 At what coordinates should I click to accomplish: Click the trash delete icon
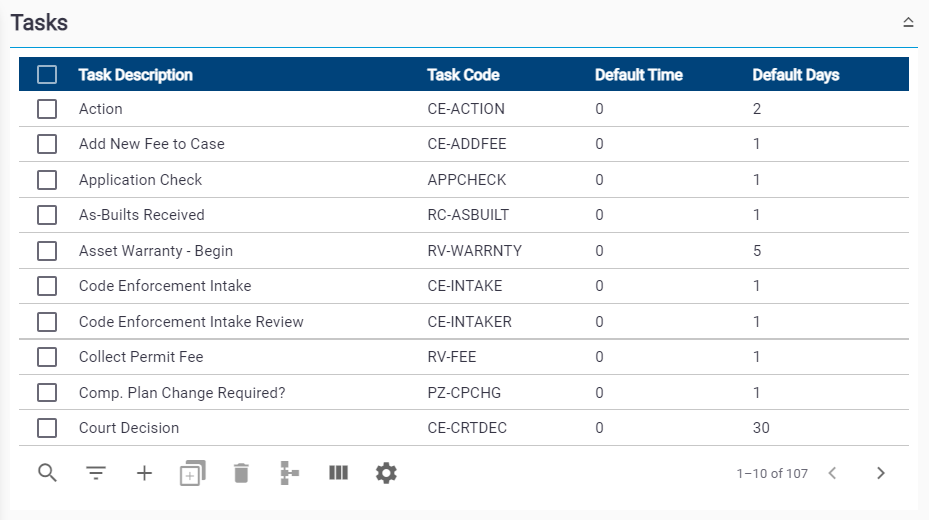click(x=241, y=473)
